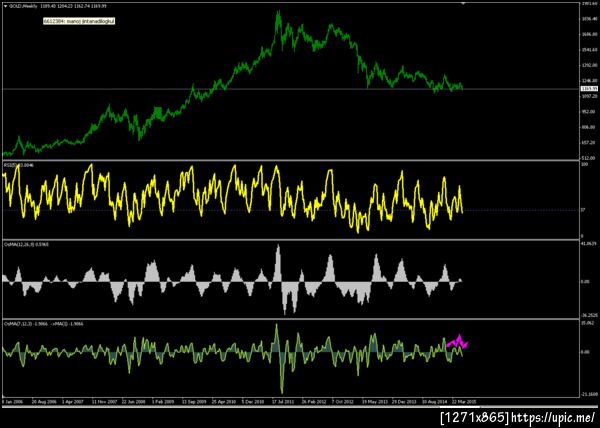This screenshot has height=428, width=600.
Task: Click the 25 Apr 2010 date label
Action: (x=224, y=402)
